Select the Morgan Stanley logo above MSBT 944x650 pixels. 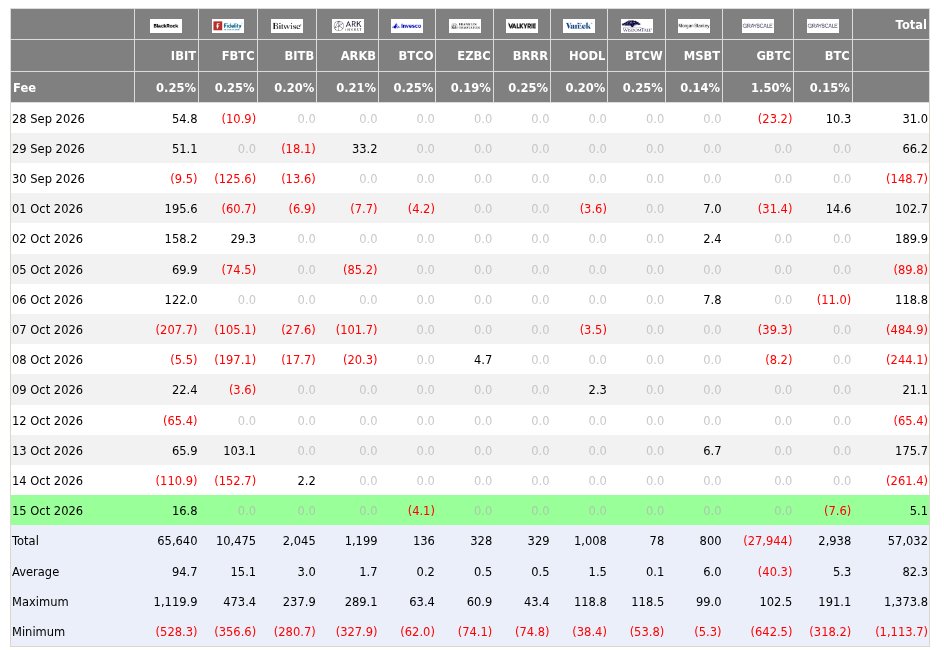pos(694,26)
